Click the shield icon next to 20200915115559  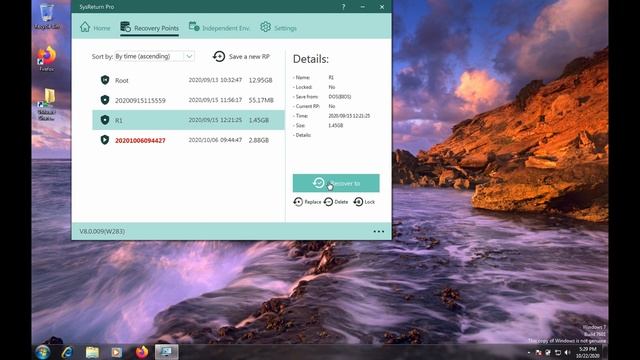tap(105, 100)
